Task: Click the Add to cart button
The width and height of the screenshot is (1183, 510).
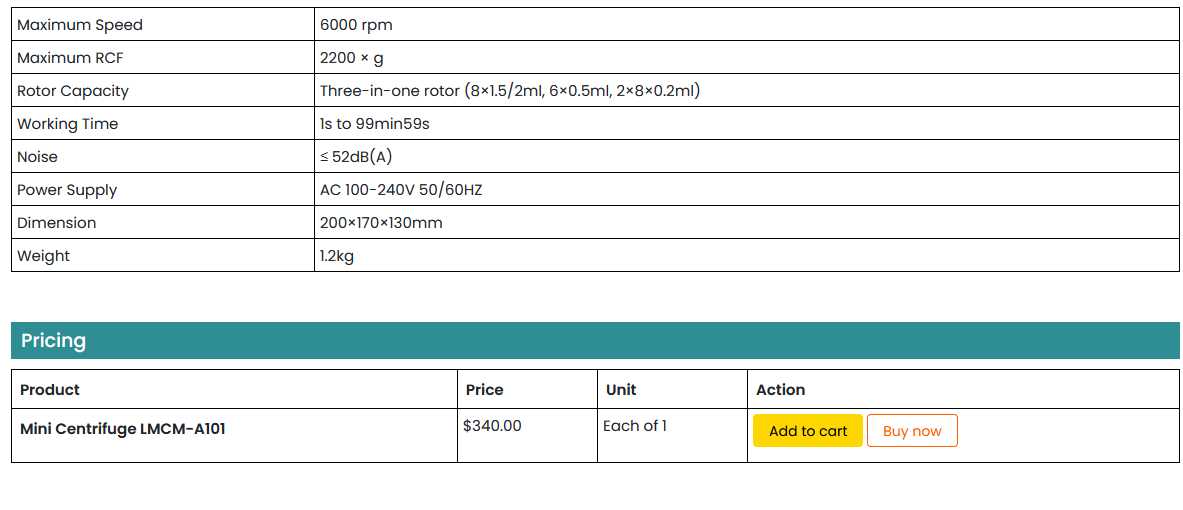Action: point(807,431)
